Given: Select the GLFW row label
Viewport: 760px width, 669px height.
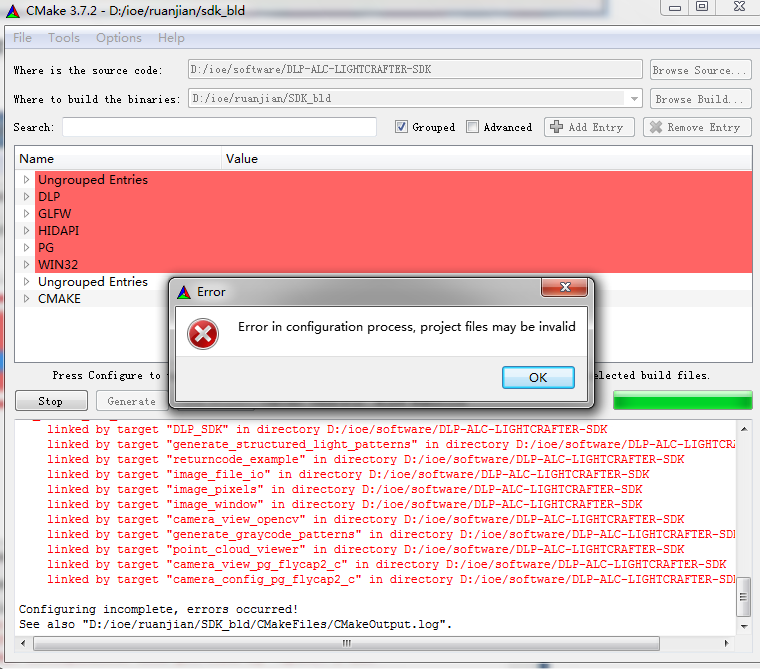Looking at the screenshot, I should pyautogui.click(x=54, y=213).
